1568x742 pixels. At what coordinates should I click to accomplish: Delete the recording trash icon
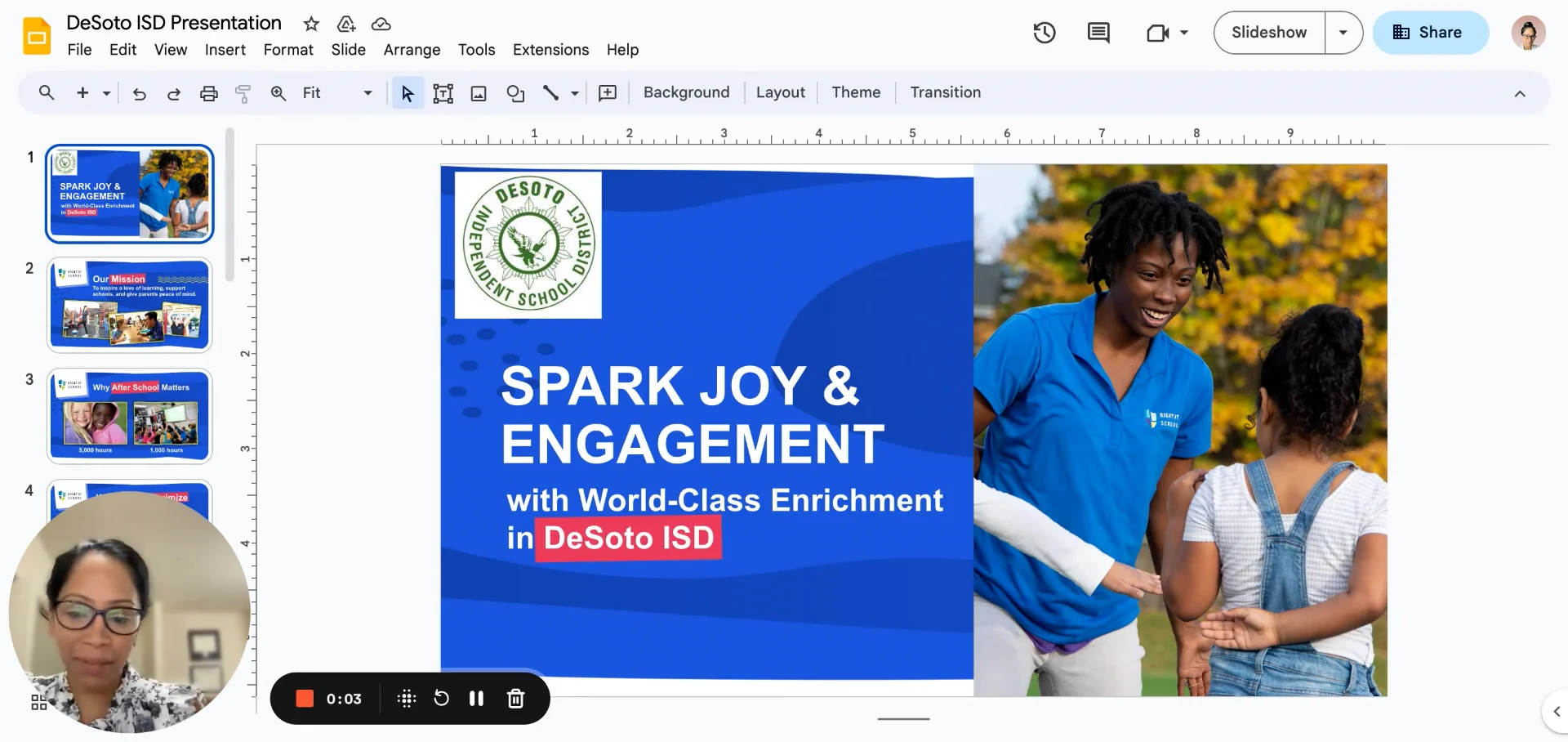(x=515, y=699)
